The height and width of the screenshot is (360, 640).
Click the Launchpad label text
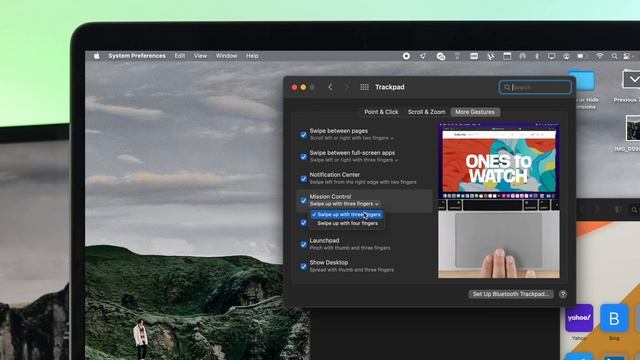pyautogui.click(x=324, y=240)
